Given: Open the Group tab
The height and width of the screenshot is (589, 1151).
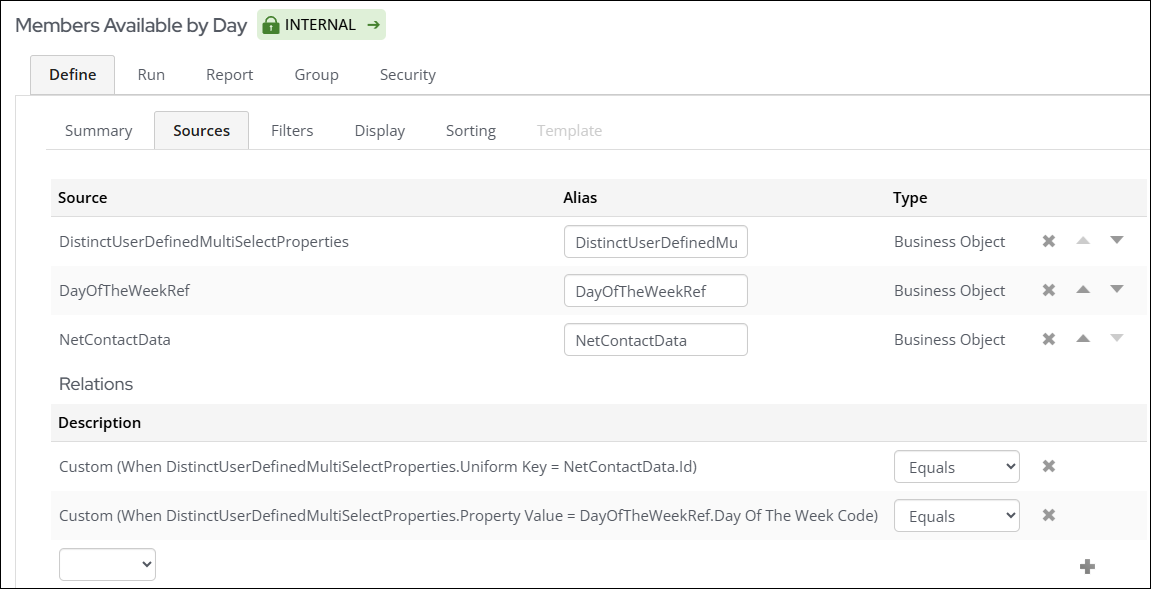Looking at the screenshot, I should click(316, 75).
